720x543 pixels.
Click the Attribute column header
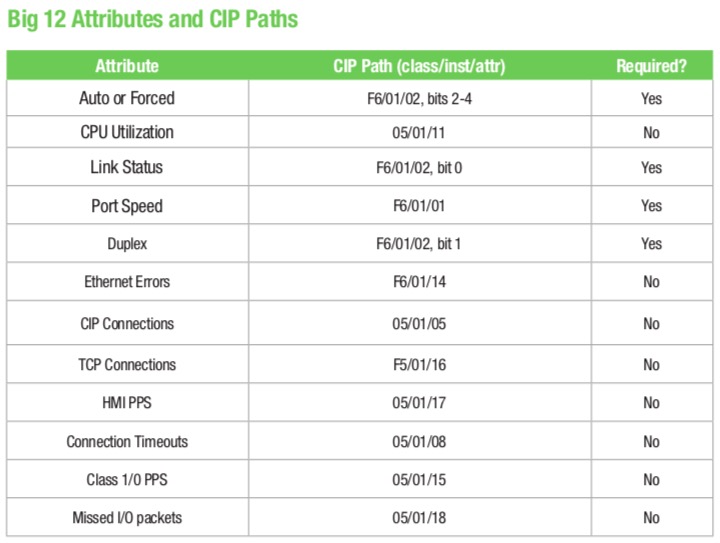pyautogui.click(x=127, y=66)
